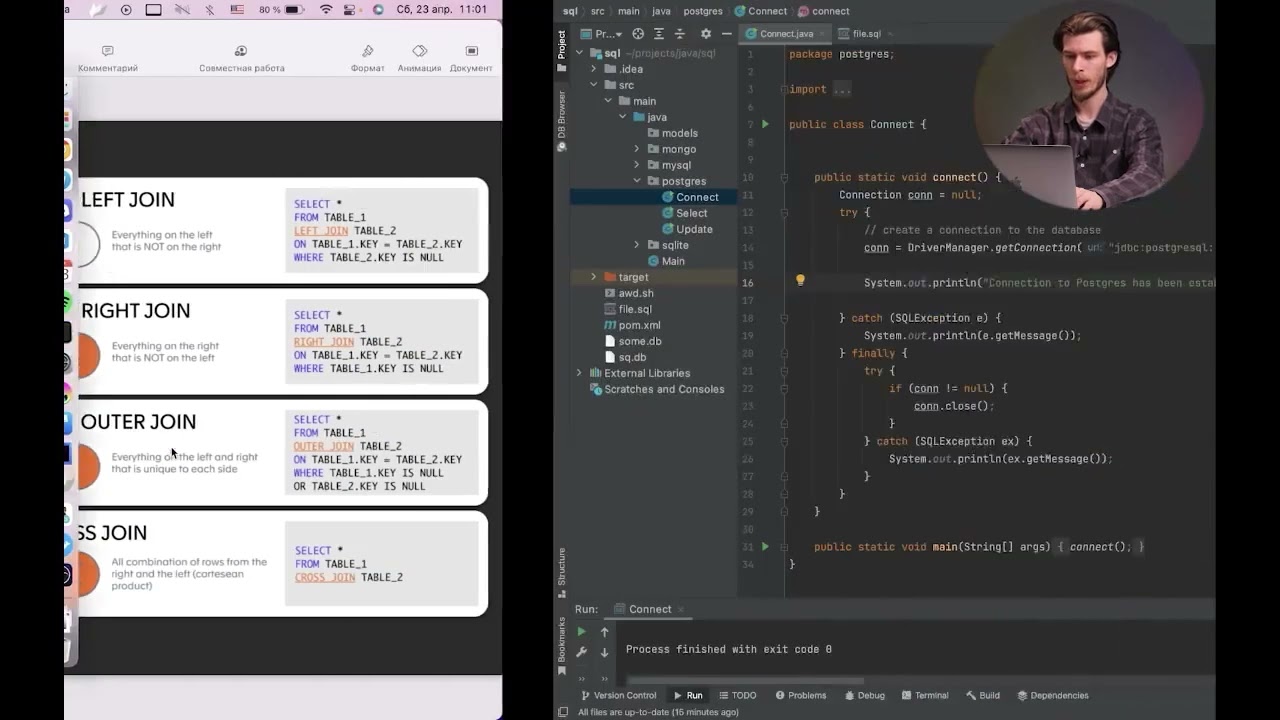Image resolution: width=1280 pixels, height=720 pixels.
Task: Open the Анимация inspector in Keynote
Action: 419,58
